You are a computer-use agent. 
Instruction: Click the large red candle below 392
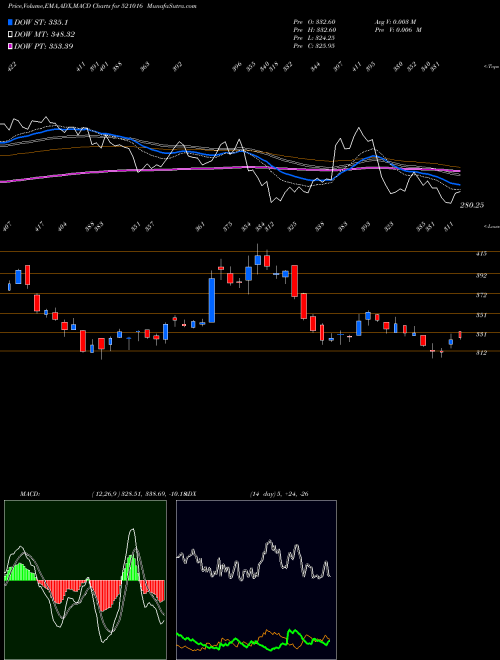click(x=295, y=281)
